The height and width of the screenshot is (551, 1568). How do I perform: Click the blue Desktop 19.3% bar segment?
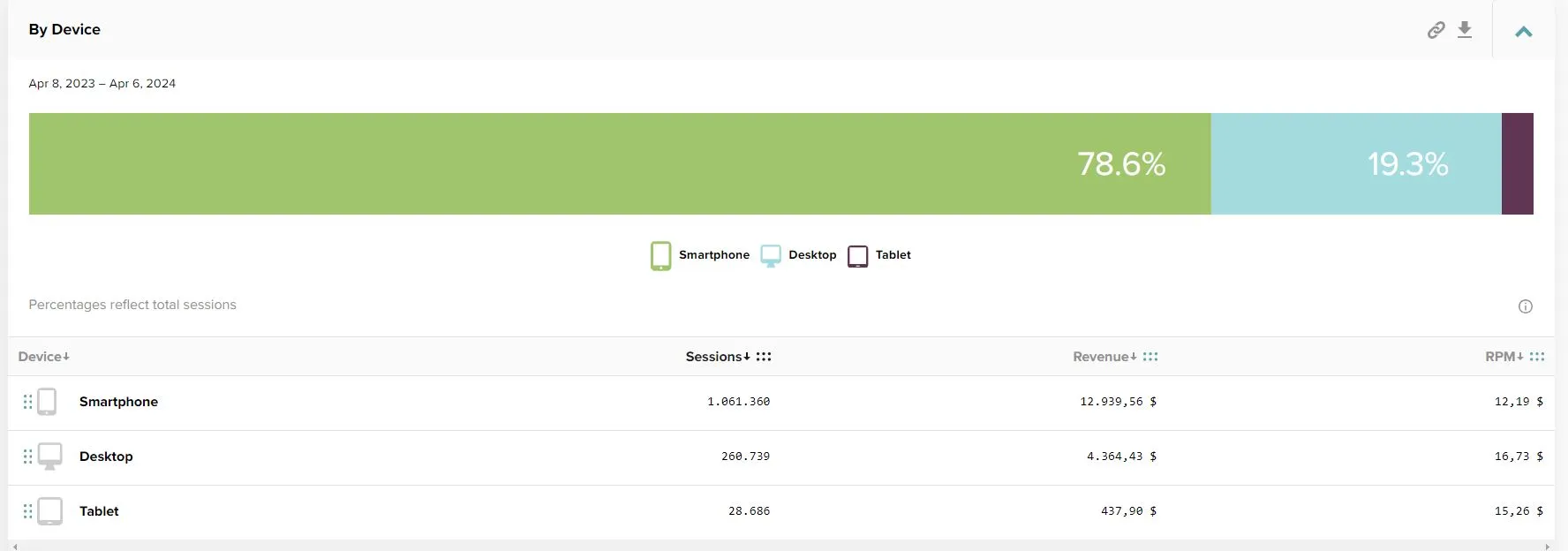point(1355,163)
